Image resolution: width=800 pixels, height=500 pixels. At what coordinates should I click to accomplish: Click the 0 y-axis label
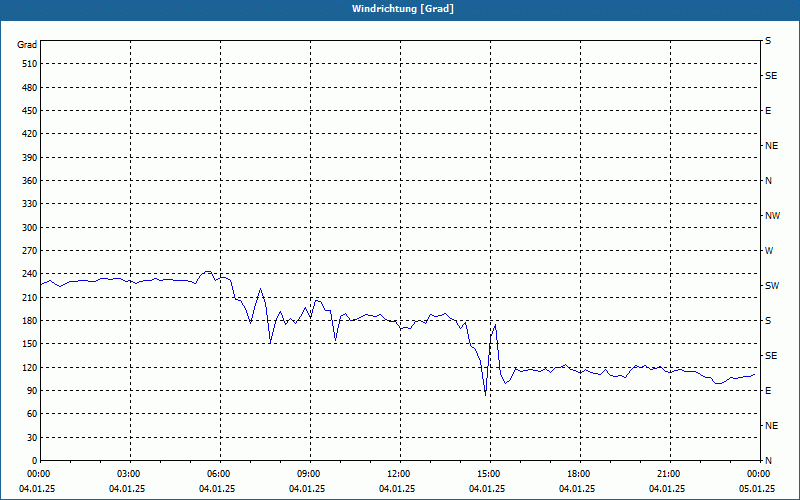coord(34,460)
